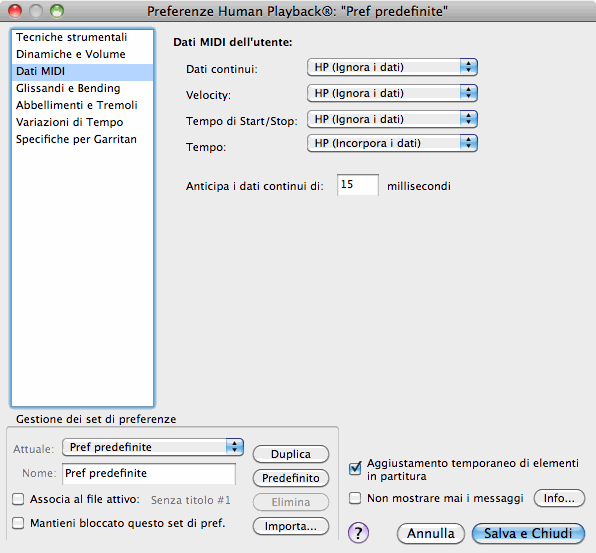The image size is (596, 553).
Task: Click the Importa... button
Action: click(x=291, y=526)
